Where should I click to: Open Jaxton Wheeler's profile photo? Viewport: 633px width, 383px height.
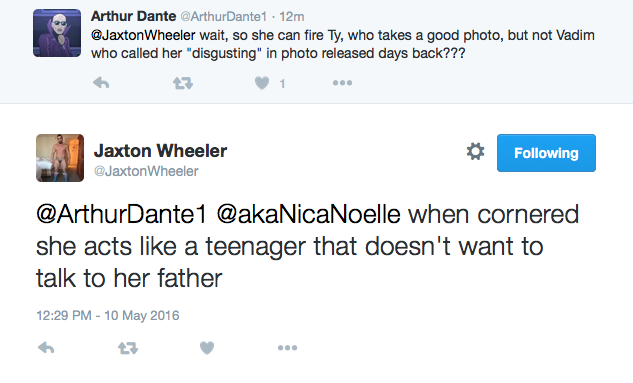[x=60, y=158]
